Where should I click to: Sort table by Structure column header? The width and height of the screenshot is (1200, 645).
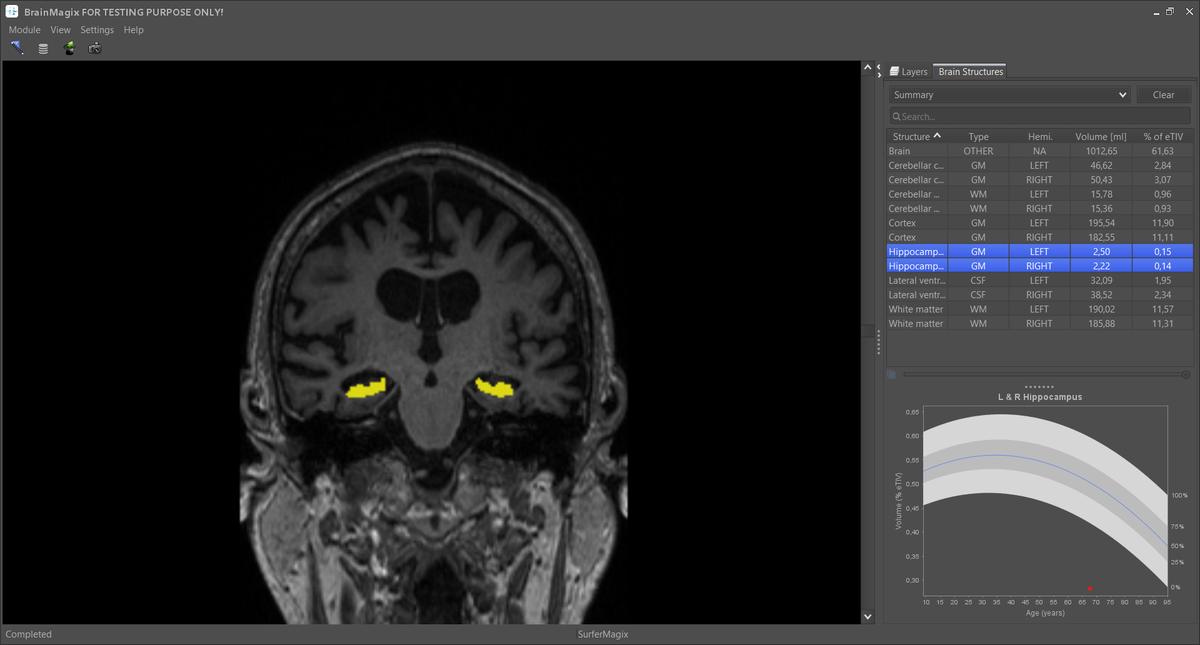tap(916, 136)
